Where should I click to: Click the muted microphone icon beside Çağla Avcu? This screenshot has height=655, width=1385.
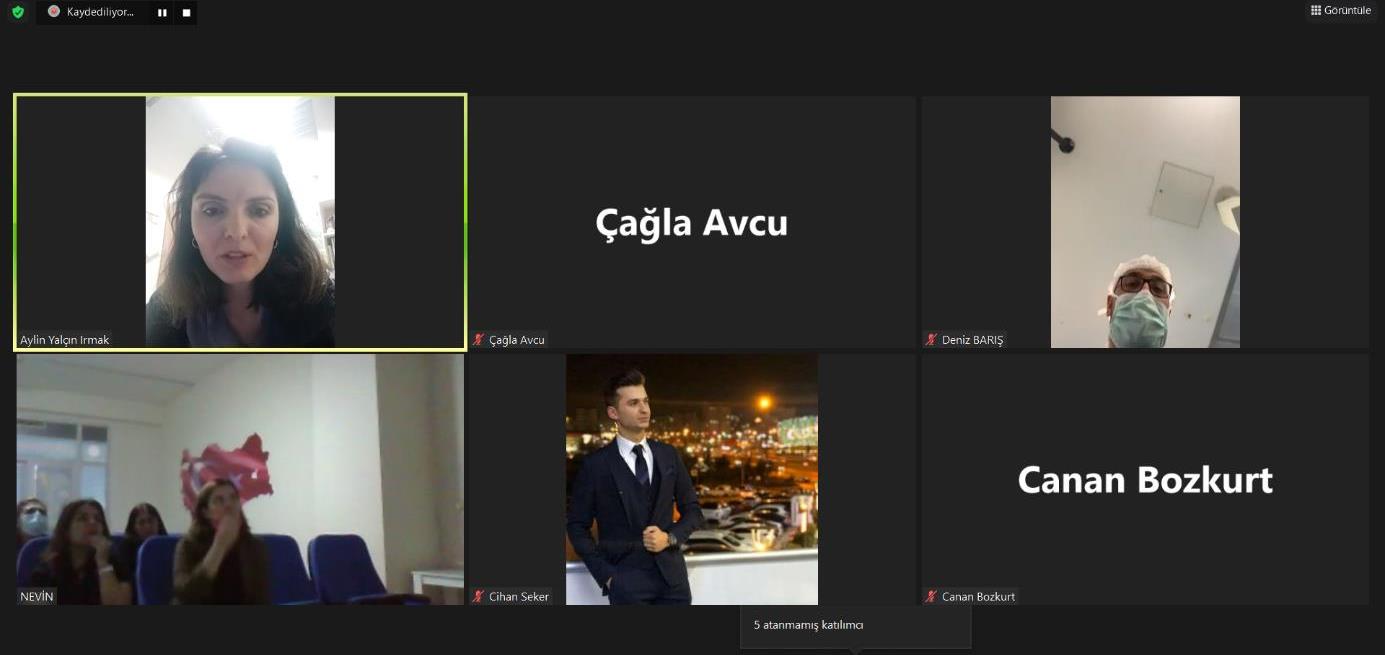479,340
